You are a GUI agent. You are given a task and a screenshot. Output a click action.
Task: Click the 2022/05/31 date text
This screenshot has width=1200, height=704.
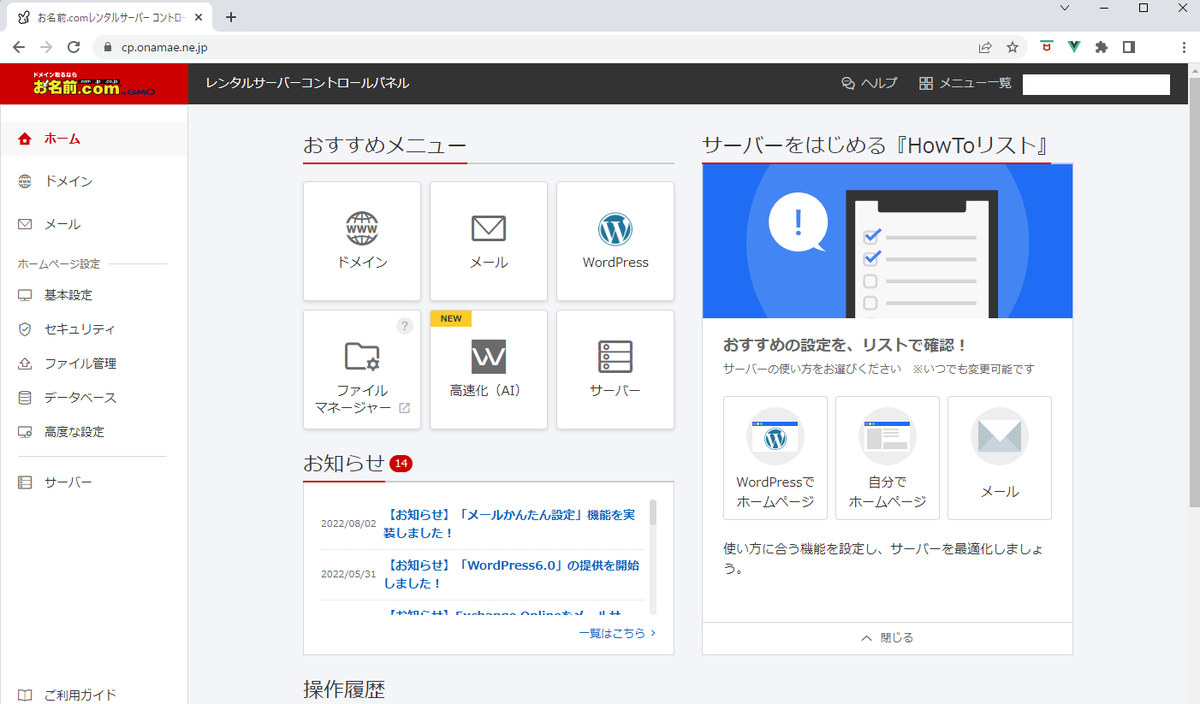(x=348, y=574)
